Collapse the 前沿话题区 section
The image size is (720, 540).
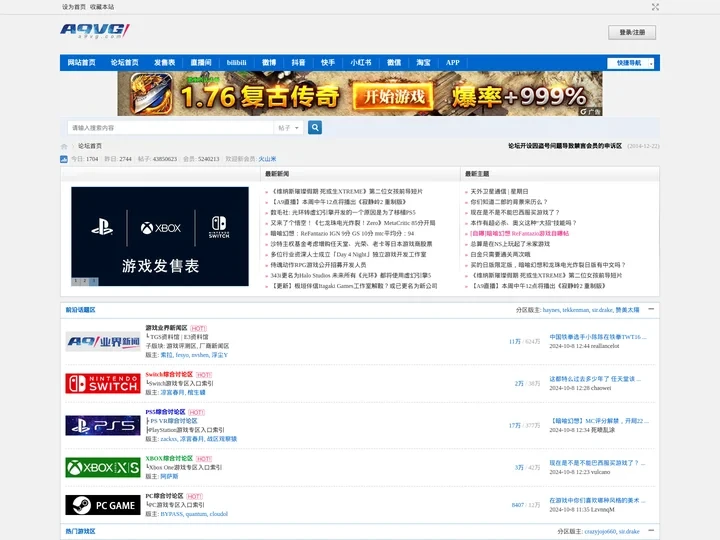pos(651,309)
